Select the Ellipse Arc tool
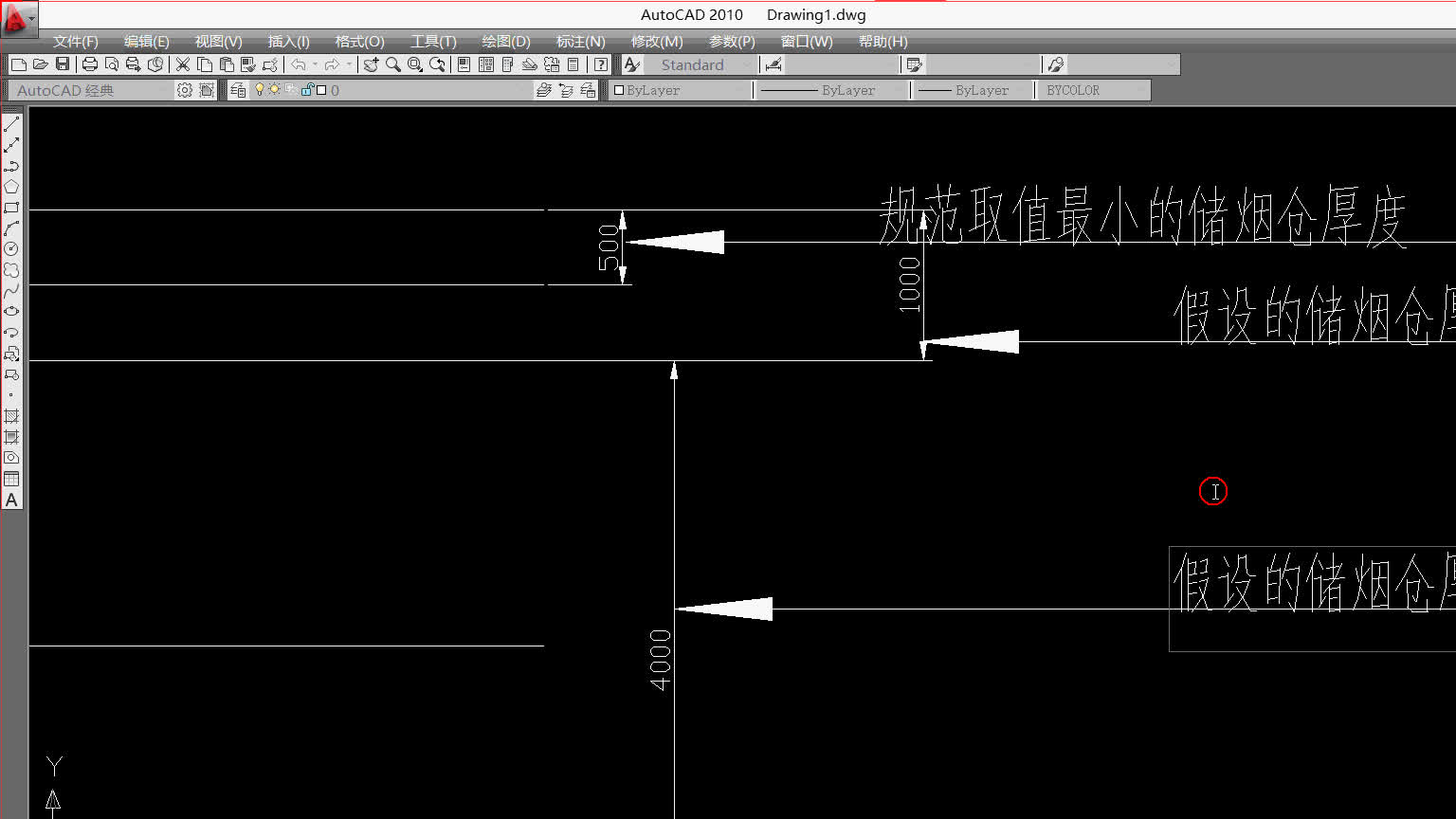Viewport: 1456px width, 819px height. pyautogui.click(x=11, y=333)
